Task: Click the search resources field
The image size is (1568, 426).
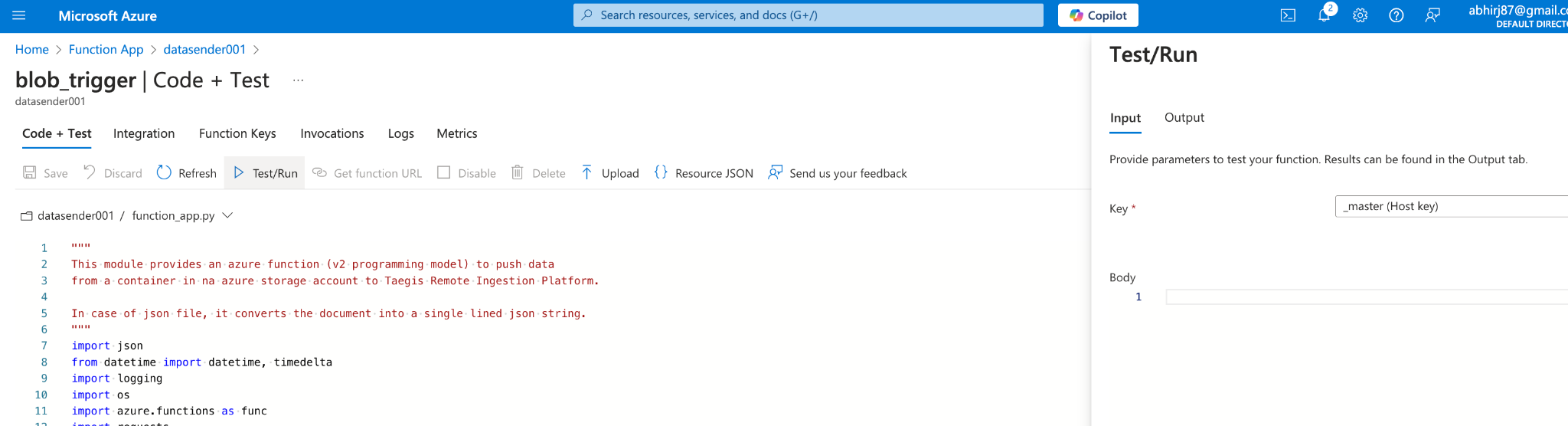Action: 808,15
